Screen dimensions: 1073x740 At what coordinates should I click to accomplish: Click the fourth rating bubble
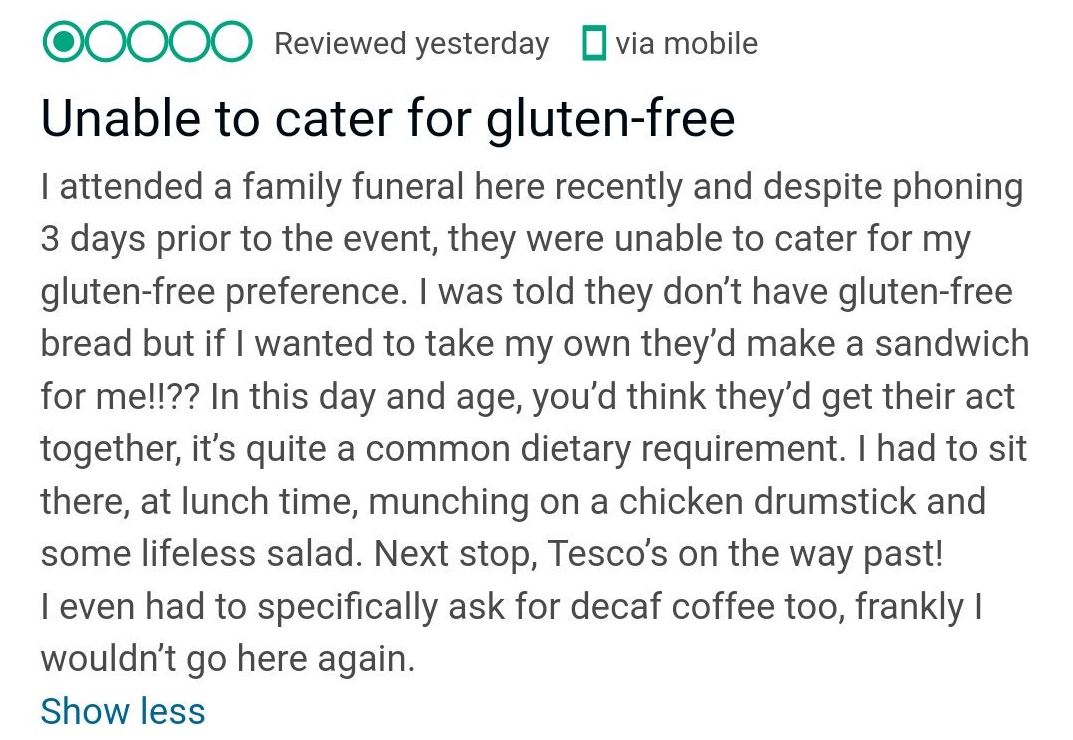coord(188,42)
